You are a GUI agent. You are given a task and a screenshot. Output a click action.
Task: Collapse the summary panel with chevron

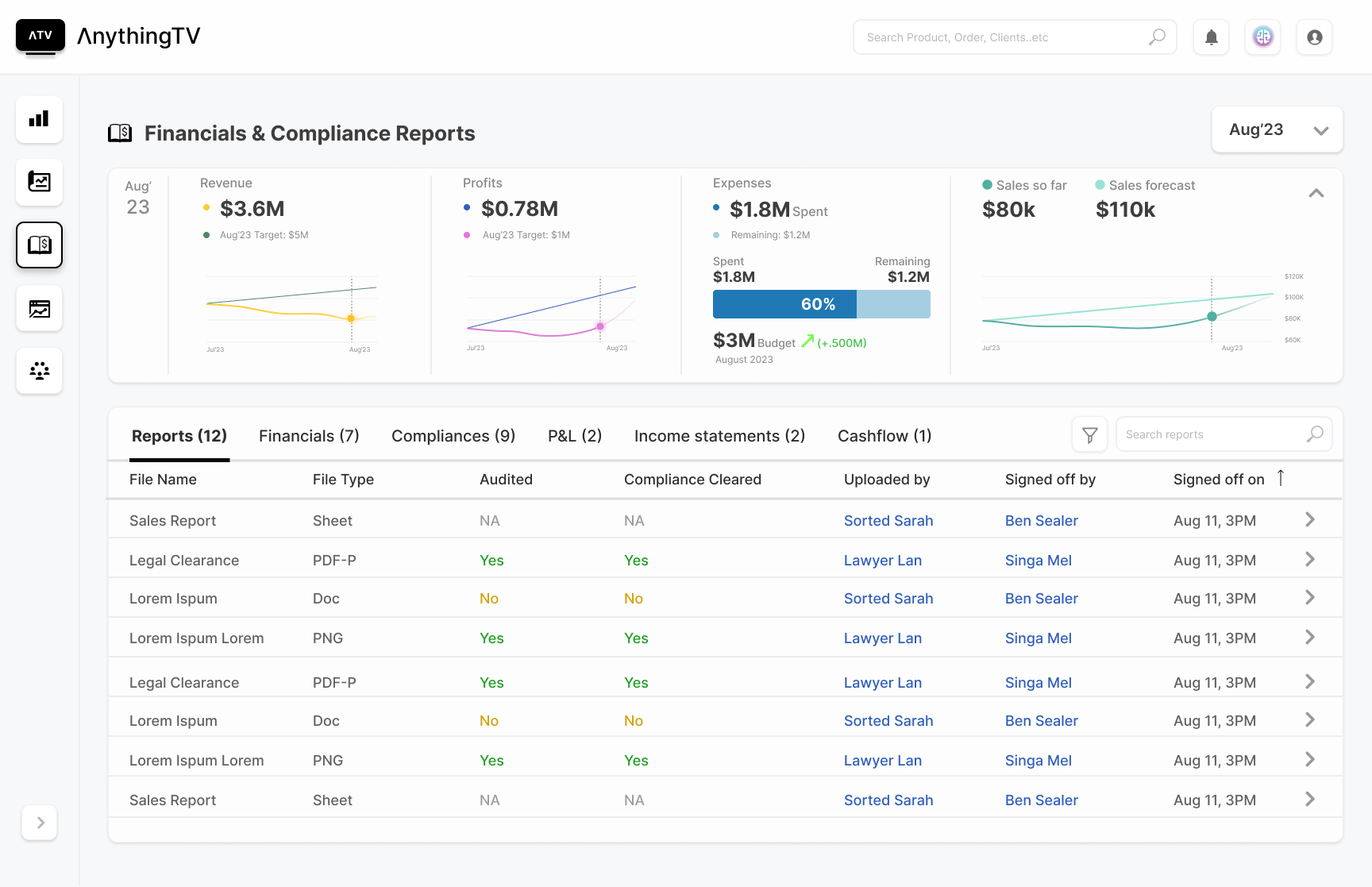click(x=1316, y=193)
